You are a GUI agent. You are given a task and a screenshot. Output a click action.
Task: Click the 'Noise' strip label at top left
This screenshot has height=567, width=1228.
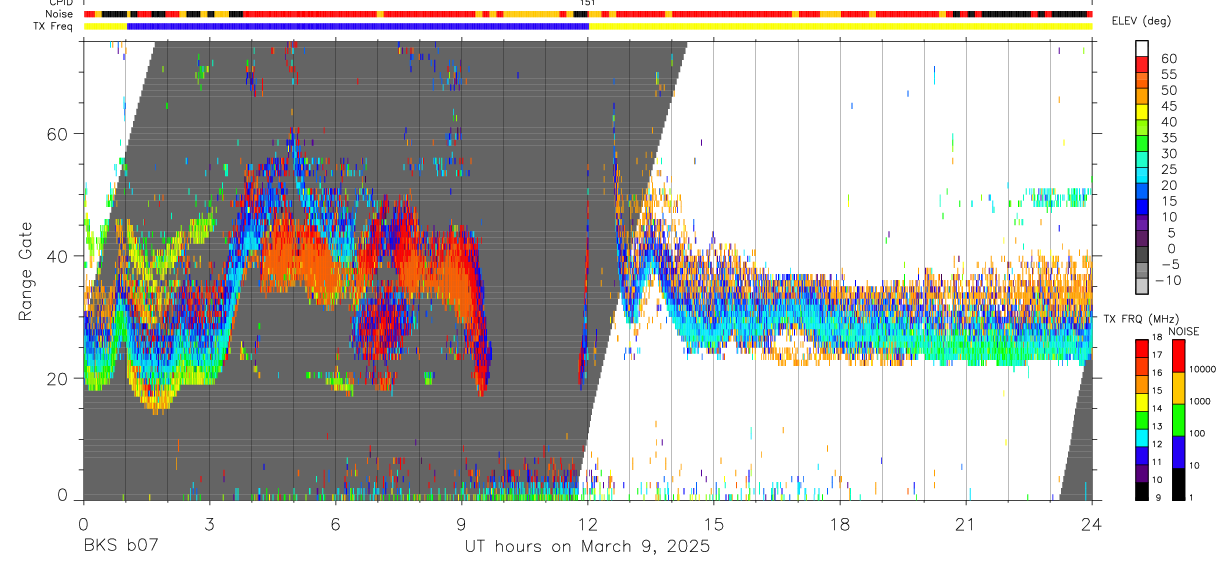[x=59, y=15]
